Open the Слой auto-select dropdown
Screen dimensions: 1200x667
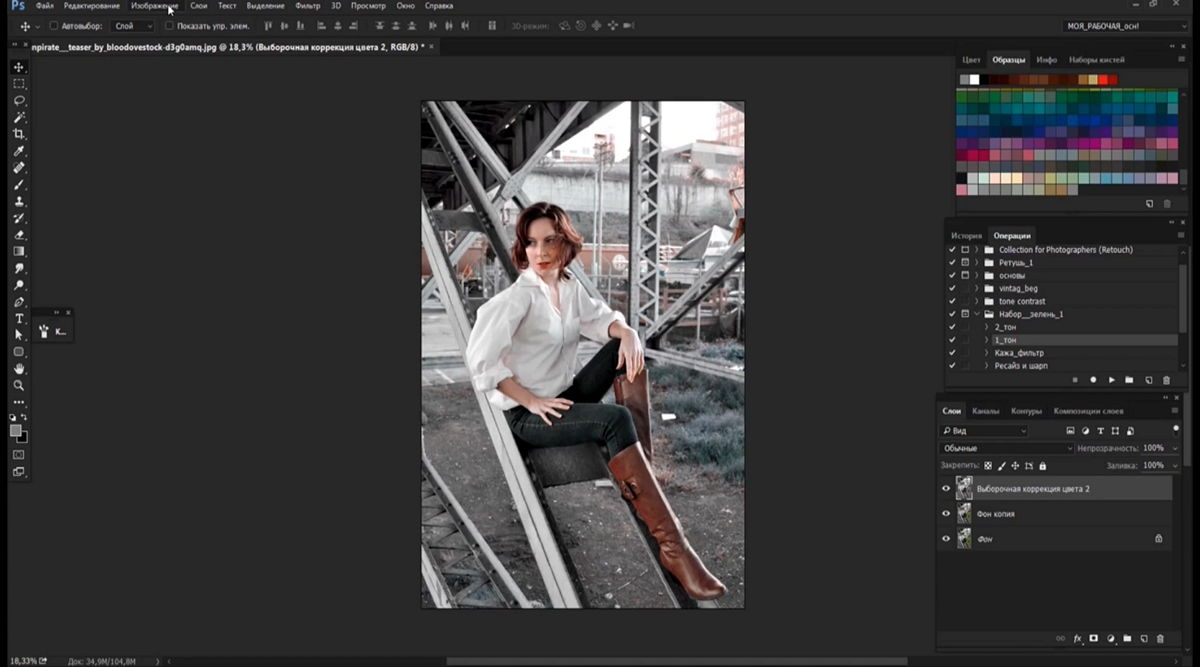pyautogui.click(x=134, y=26)
